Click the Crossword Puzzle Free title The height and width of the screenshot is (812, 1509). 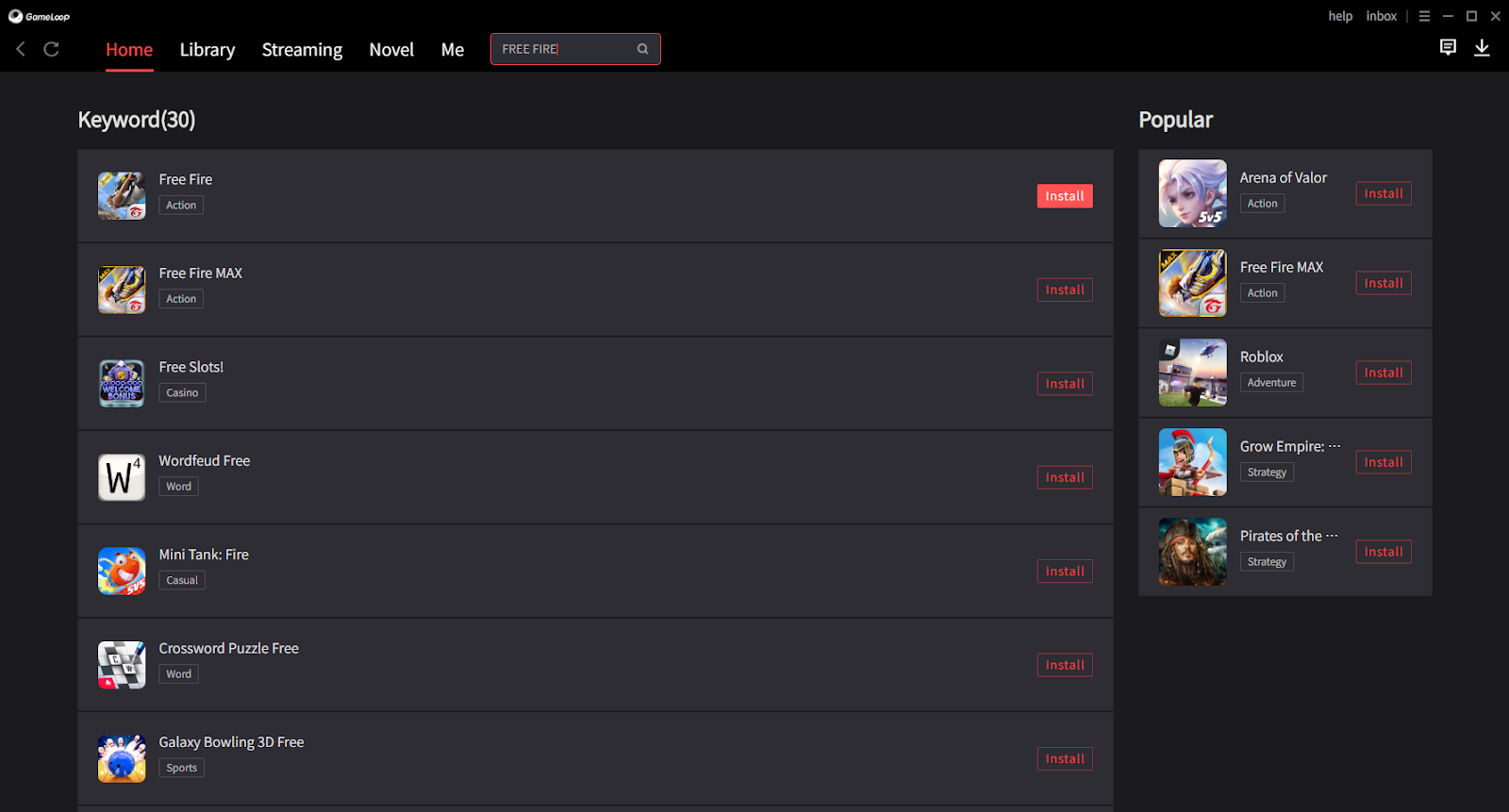pyautogui.click(x=229, y=648)
